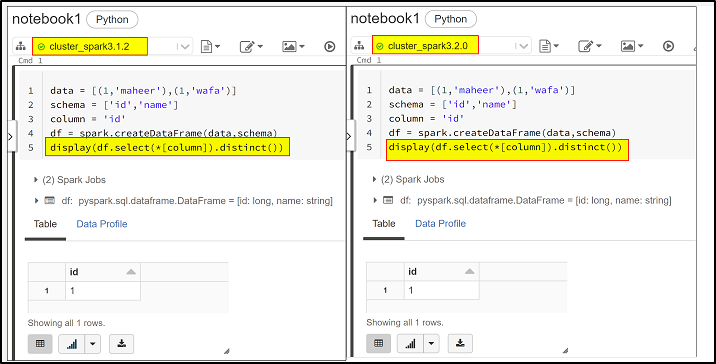
Task: Open the Edit menu icon in left notebook
Action: [251, 47]
